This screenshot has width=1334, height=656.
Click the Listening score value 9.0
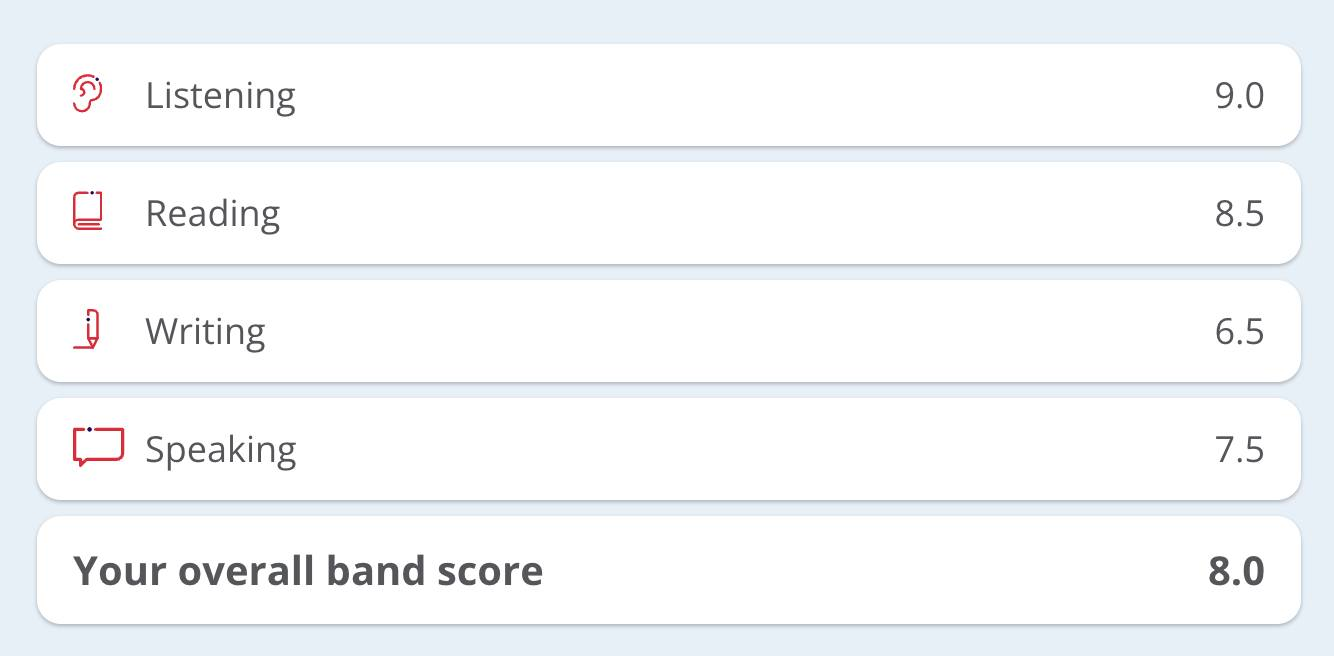coord(1239,96)
